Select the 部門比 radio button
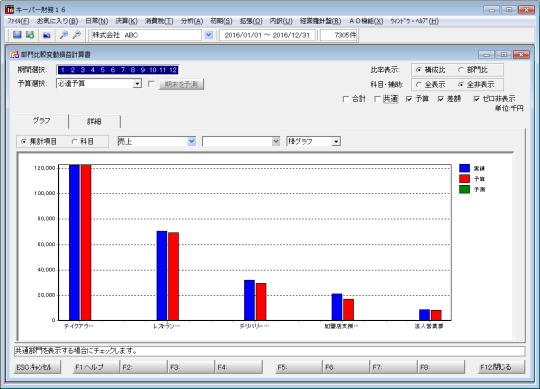540x389 pixels. point(461,70)
